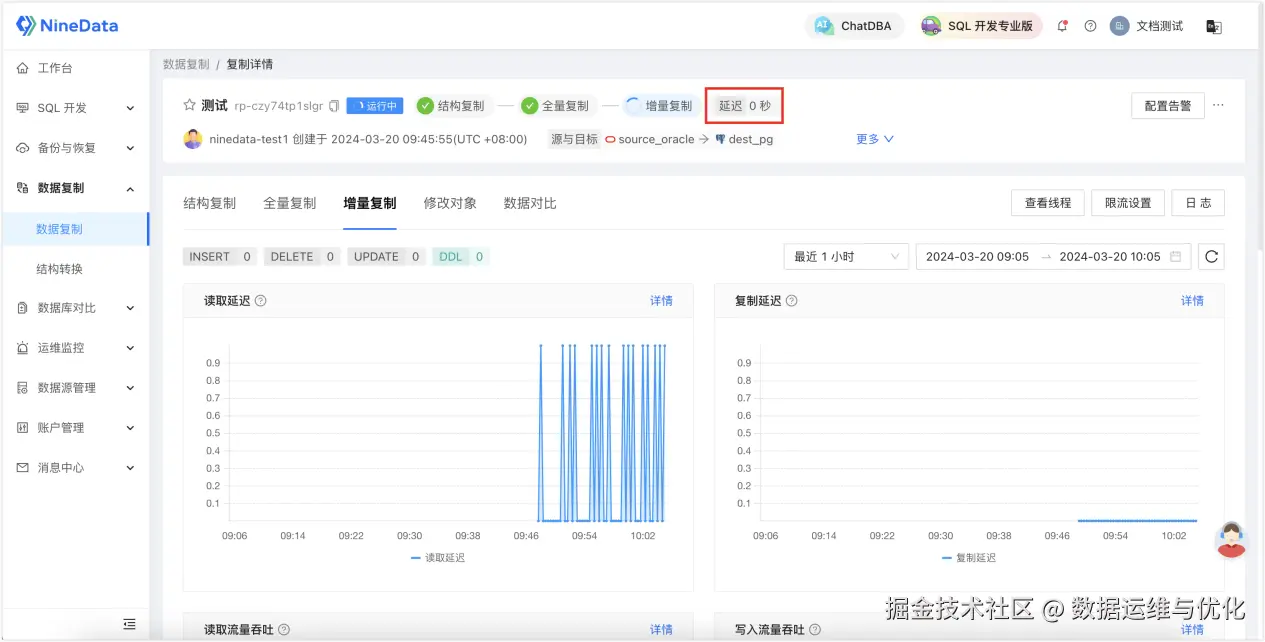Click the 读取延迟 help icon
This screenshot has width=1265, height=642.
261,301
